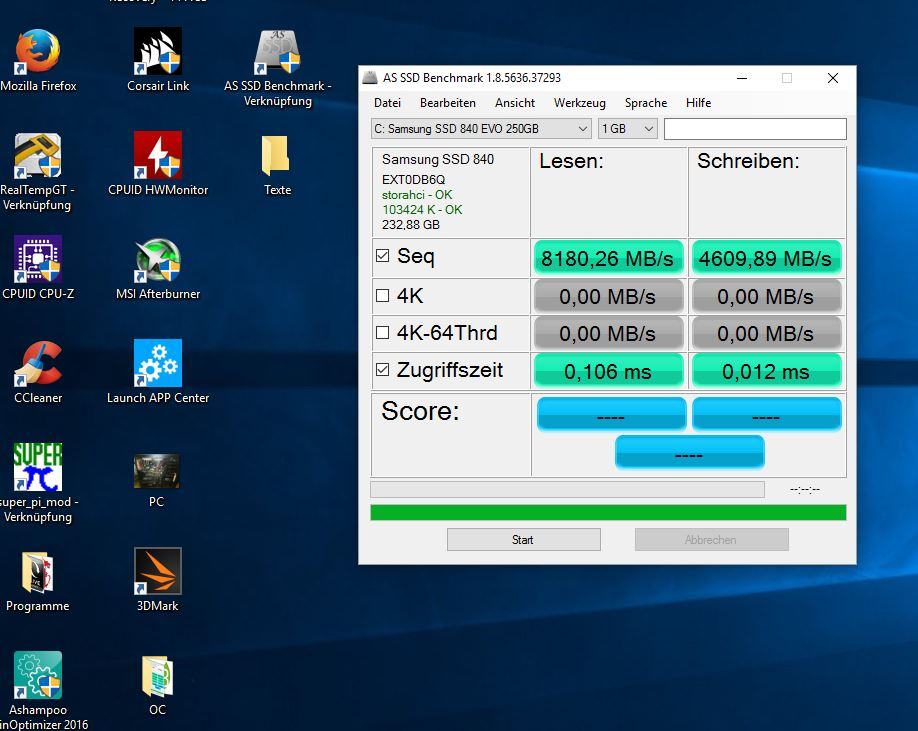Viewport: 918px width, 731px height.
Task: Click the total Score box
Action: pos(690,452)
